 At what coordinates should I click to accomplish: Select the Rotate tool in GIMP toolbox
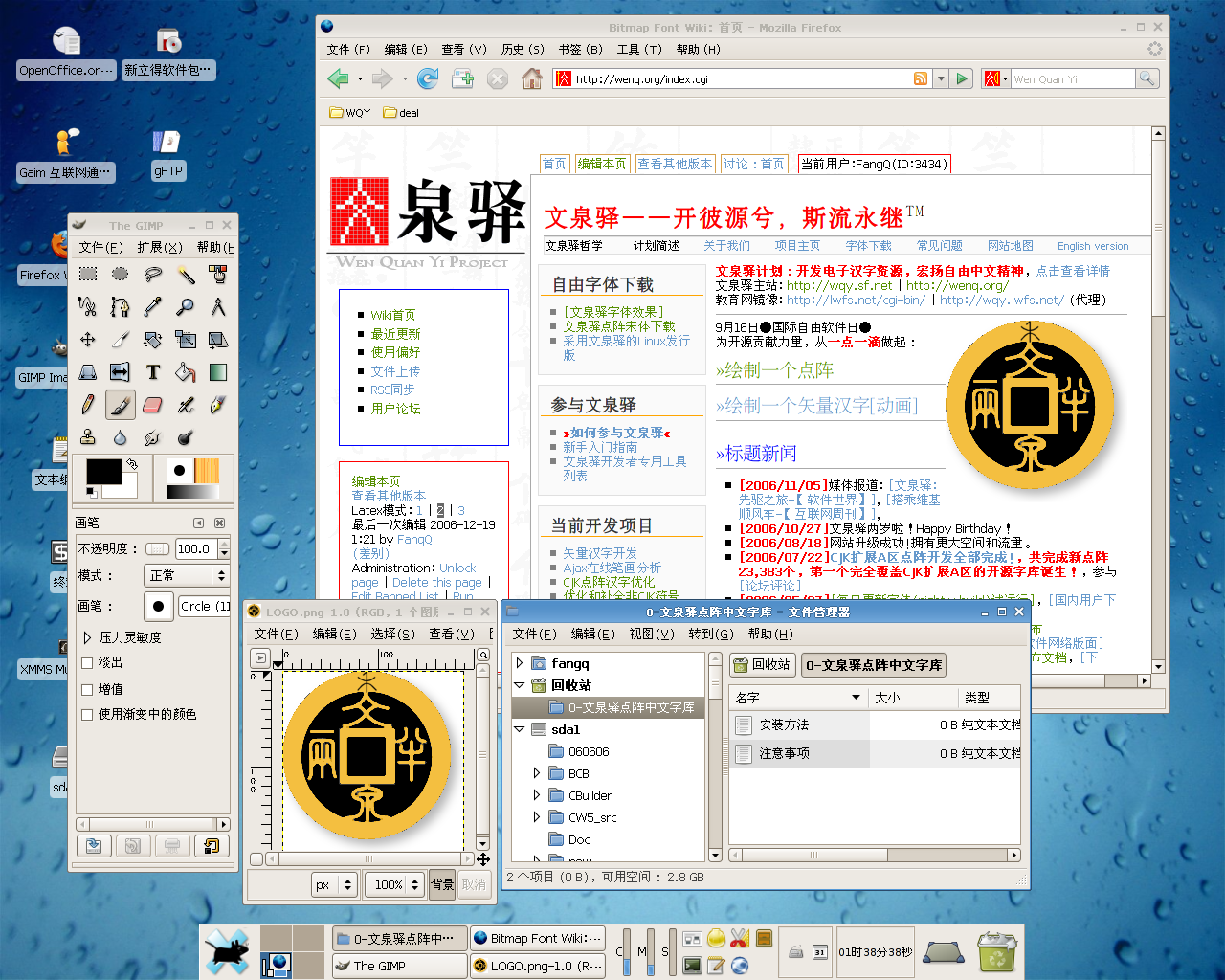click(153, 340)
